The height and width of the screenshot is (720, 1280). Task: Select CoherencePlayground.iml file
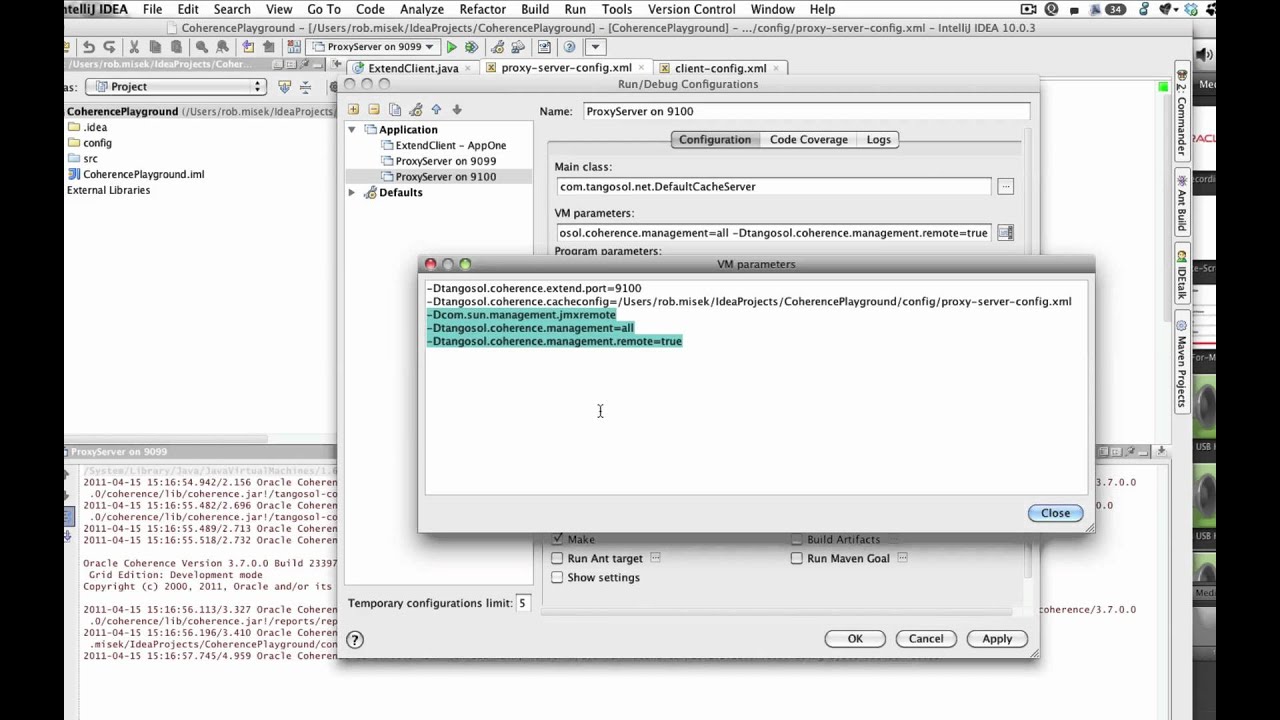[143, 174]
